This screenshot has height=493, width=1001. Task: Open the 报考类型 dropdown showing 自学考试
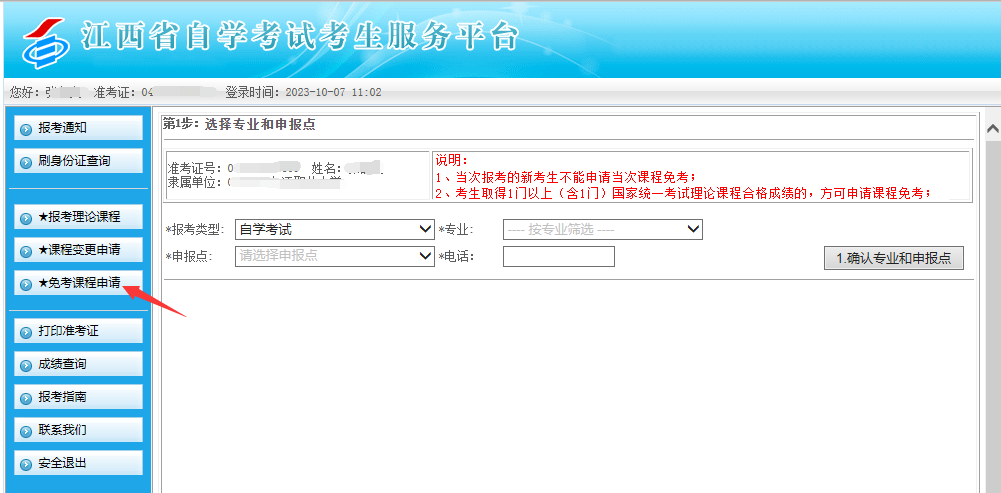pyautogui.click(x=334, y=230)
